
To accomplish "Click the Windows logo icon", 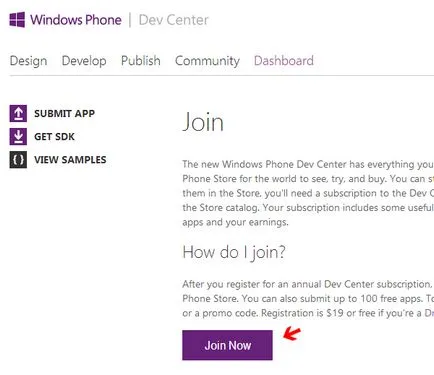I will (17, 20).
